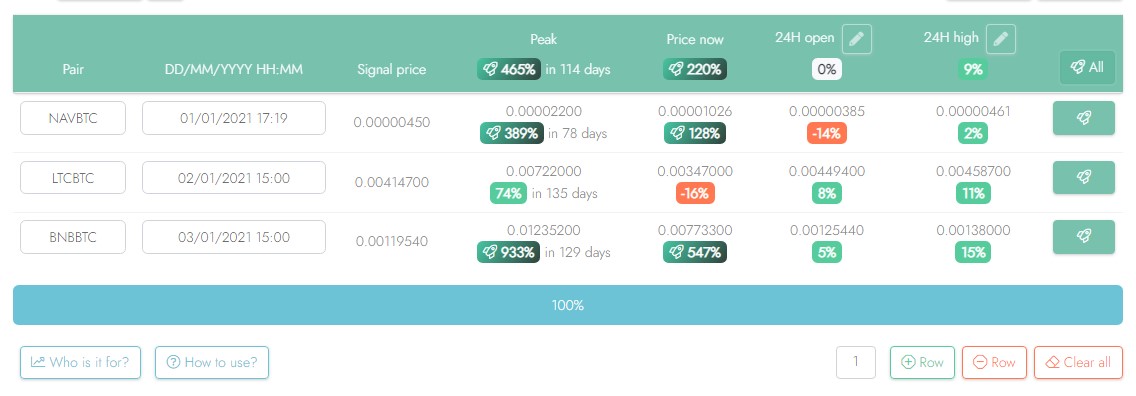This screenshot has width=1136, height=396.
Task: Click the Clear all eraser button
Action: pyautogui.click(x=1079, y=363)
